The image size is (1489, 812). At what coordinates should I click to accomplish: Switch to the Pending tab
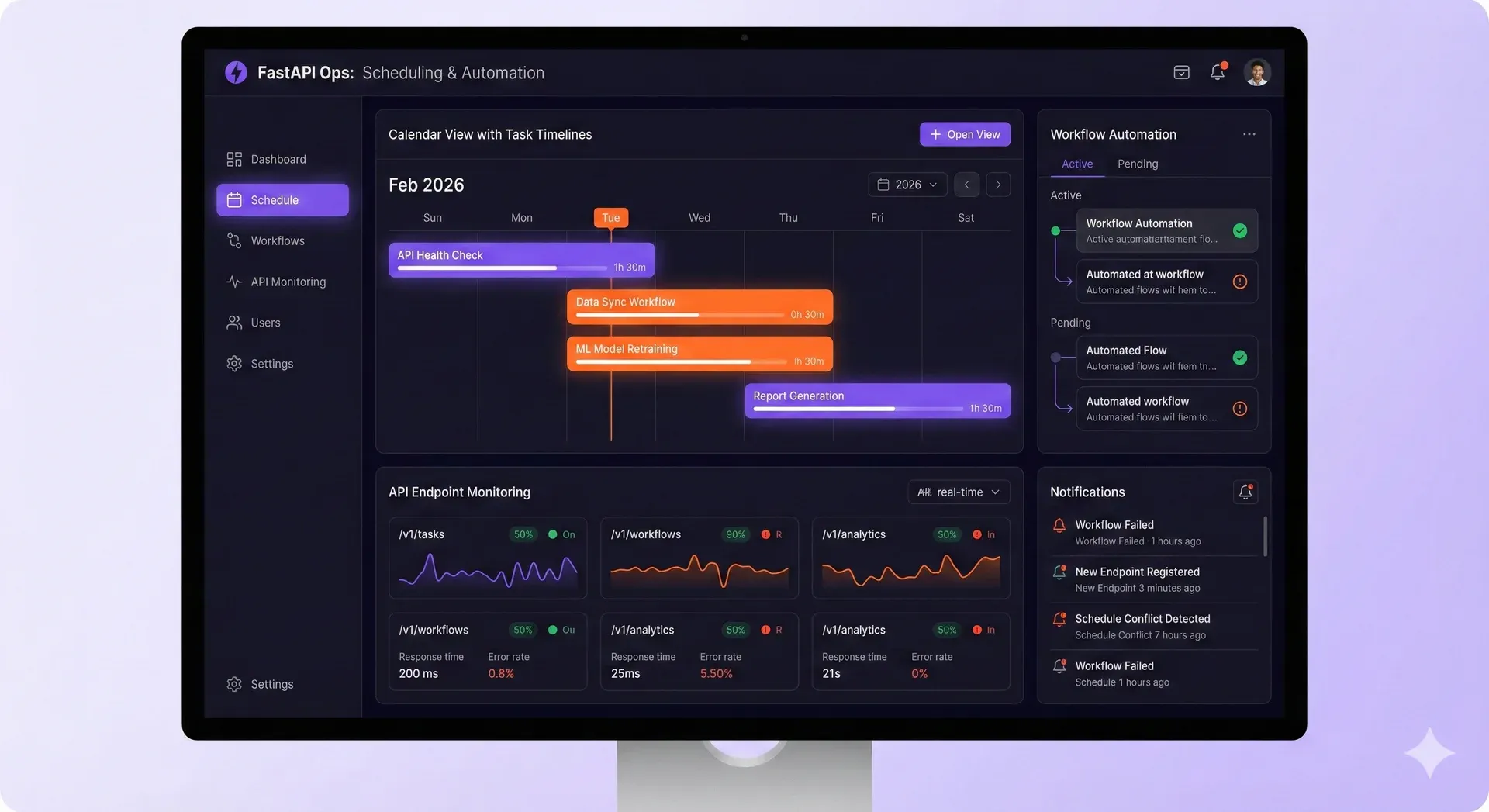[x=1137, y=164]
